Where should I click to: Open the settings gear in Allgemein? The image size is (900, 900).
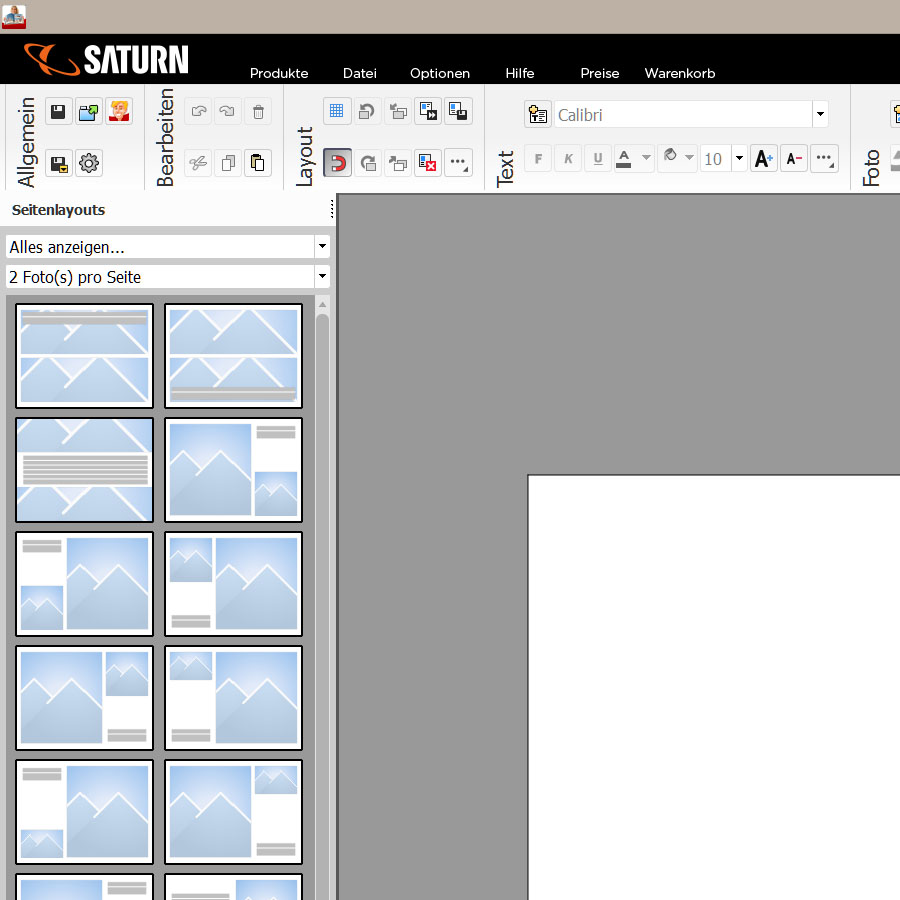(x=89, y=163)
